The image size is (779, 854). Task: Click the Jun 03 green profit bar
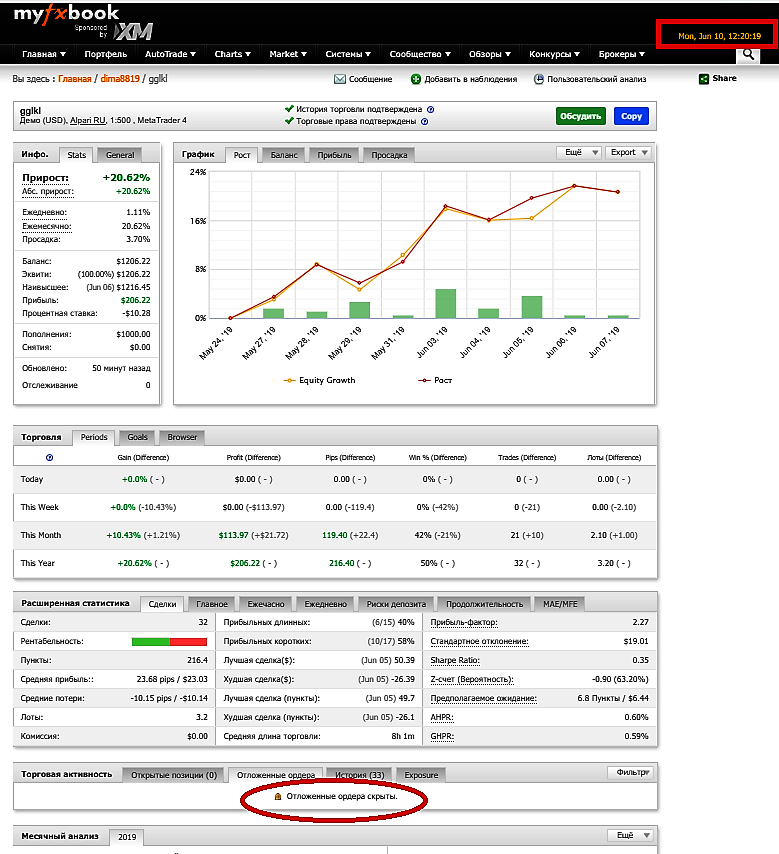[446, 303]
